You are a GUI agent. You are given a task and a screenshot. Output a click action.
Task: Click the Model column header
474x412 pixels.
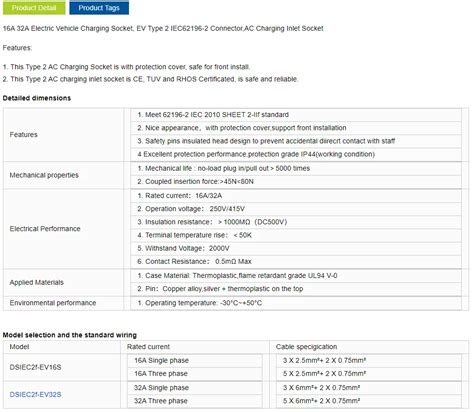click(19, 347)
